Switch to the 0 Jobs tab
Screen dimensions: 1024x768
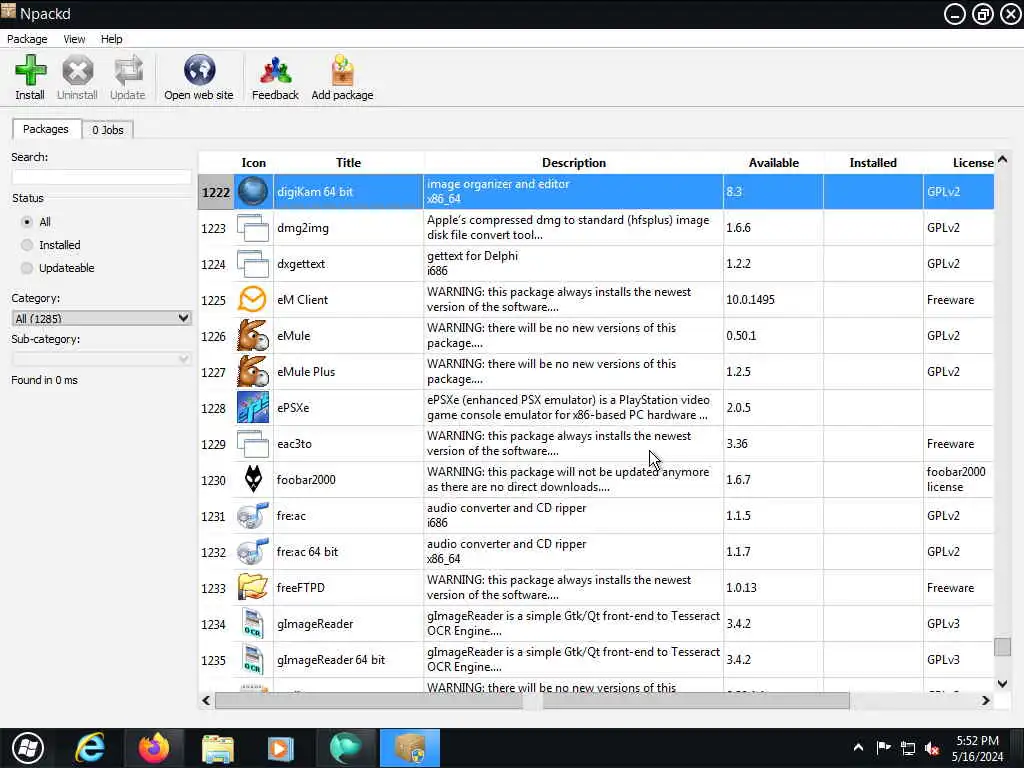[x=108, y=130]
